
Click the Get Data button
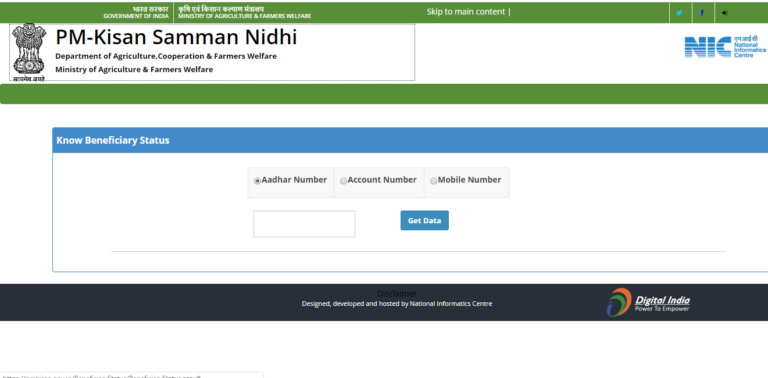[x=424, y=220]
